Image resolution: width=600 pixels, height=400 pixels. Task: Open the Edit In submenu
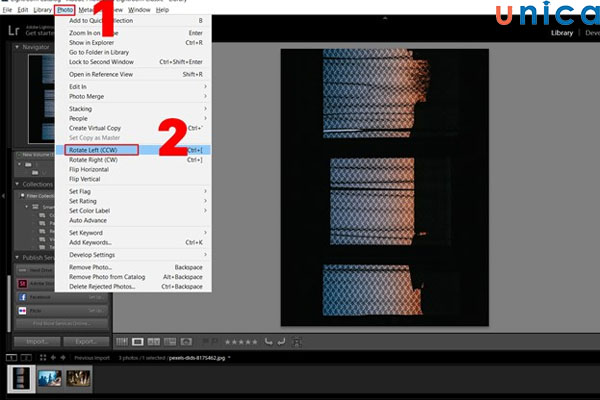pyautogui.click(x=133, y=87)
